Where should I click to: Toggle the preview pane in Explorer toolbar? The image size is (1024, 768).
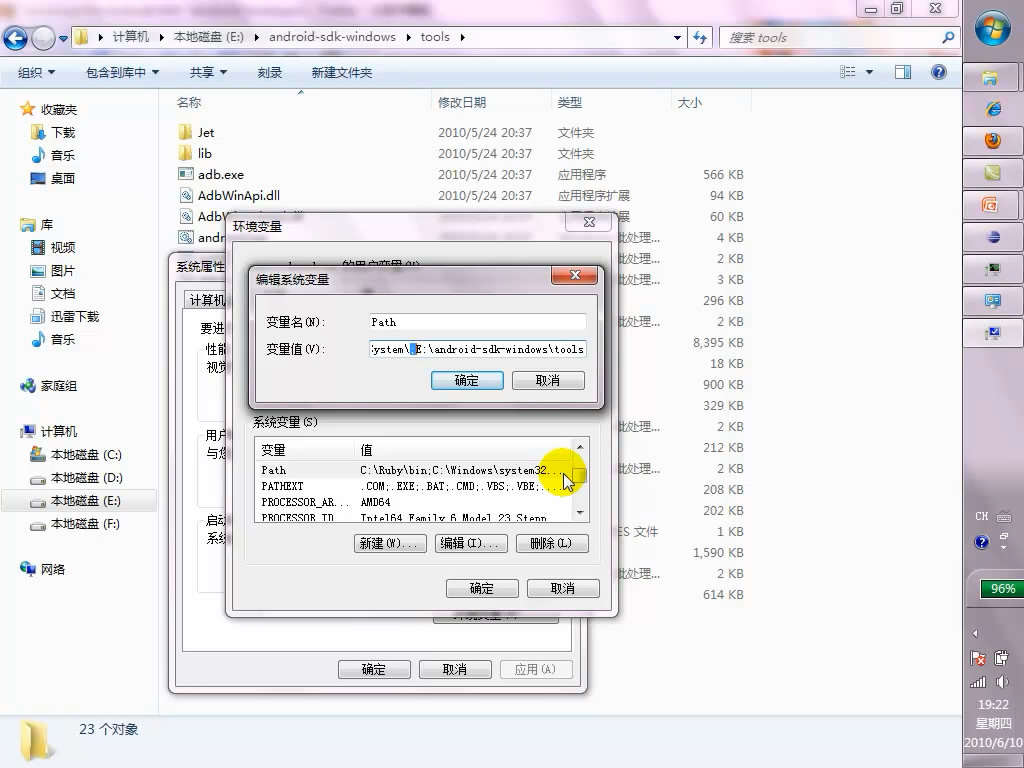tap(901, 72)
